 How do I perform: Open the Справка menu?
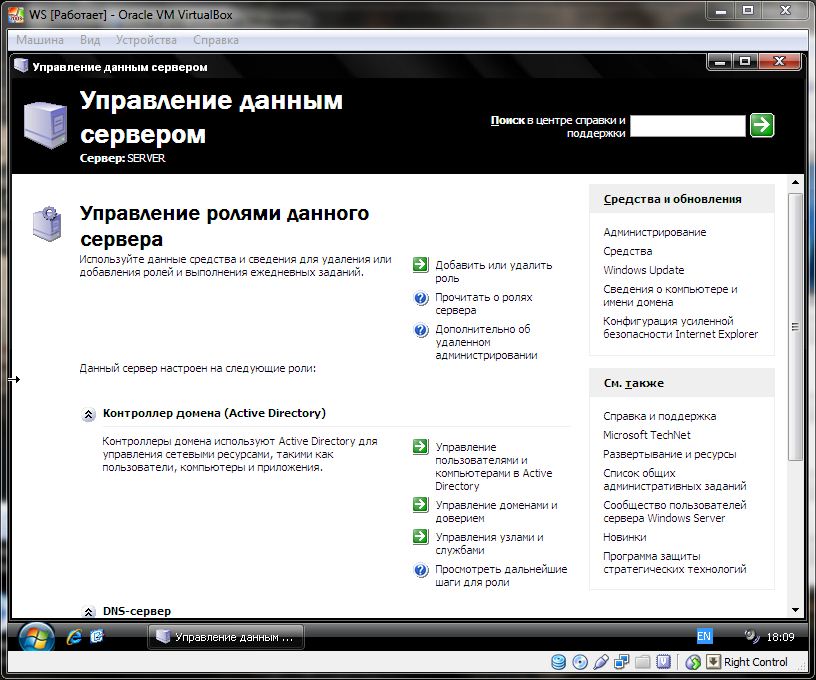tap(216, 40)
